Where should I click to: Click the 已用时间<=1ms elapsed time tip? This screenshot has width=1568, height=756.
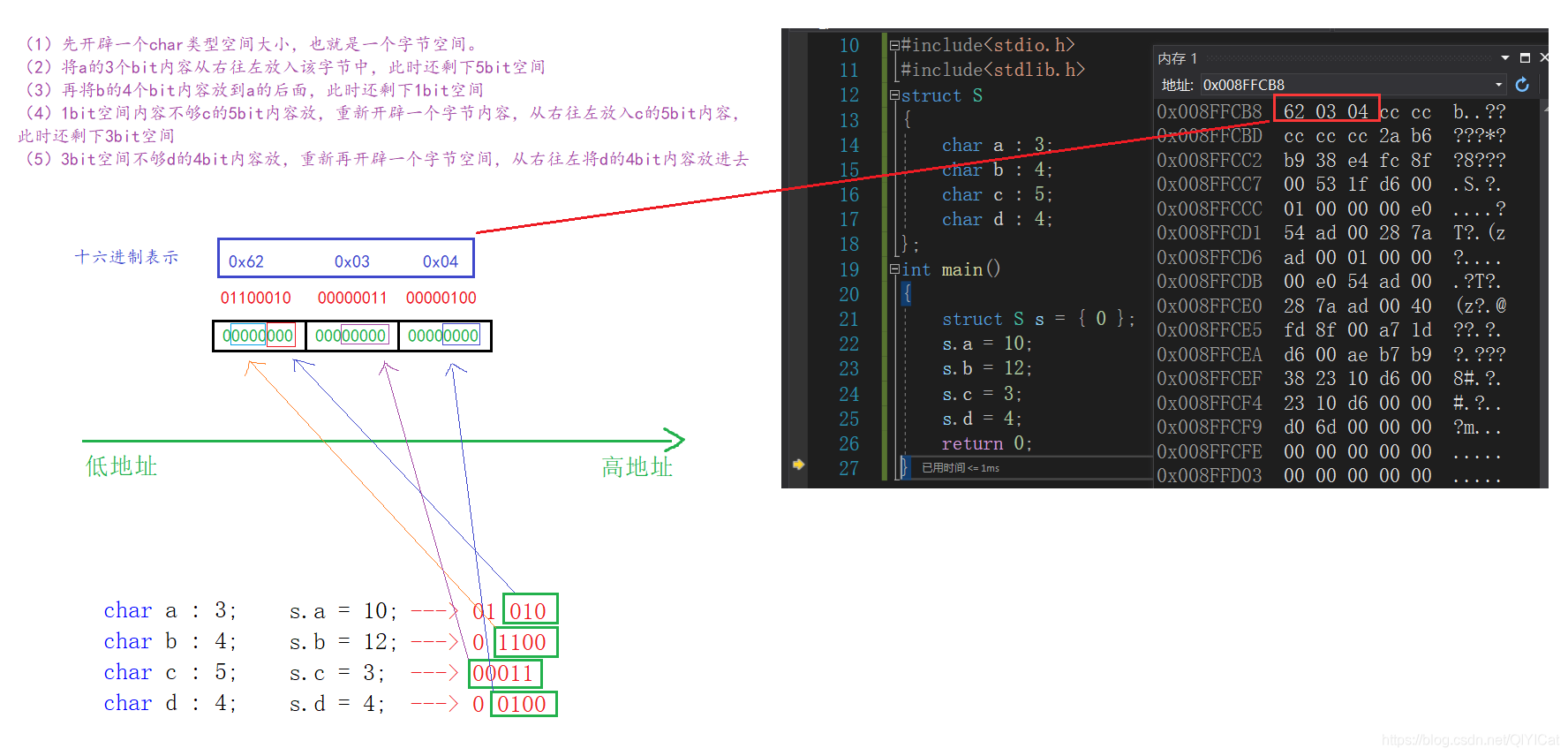(961, 468)
